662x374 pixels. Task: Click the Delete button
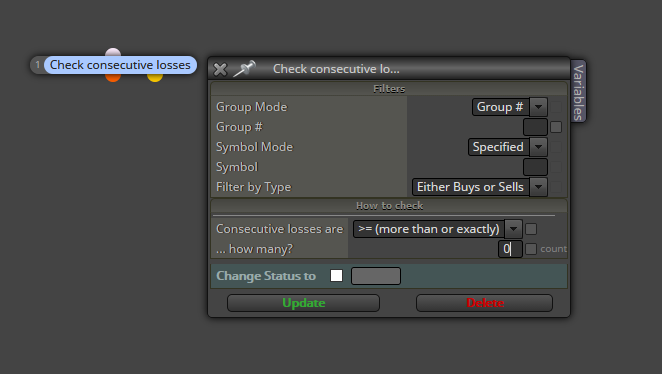tap(484, 303)
